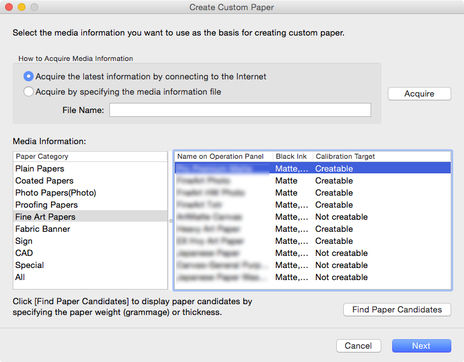Select the Sign paper category

coord(90,241)
